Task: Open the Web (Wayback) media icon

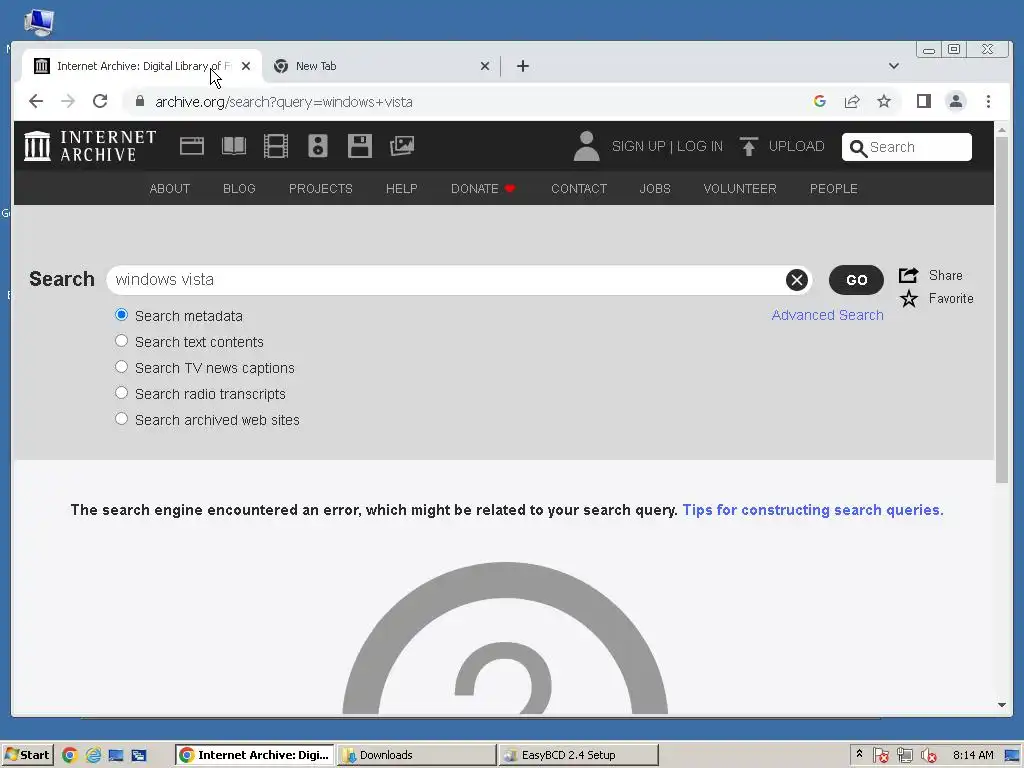Action: click(x=191, y=146)
